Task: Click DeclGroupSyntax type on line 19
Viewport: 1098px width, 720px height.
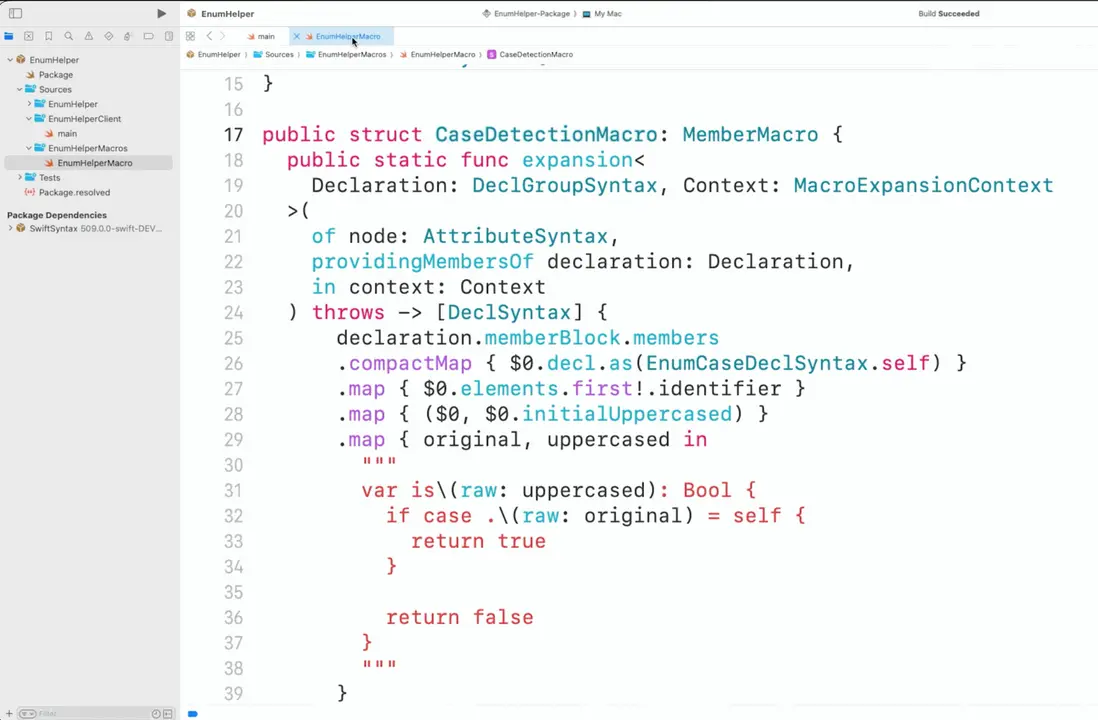Action: coord(564,186)
